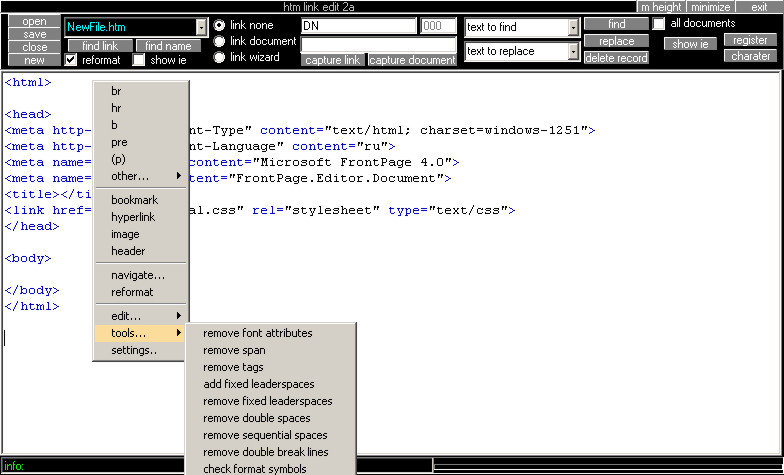
Task: Click charset=windows-1251 text in the editor
Action: pyautogui.click(x=500, y=130)
